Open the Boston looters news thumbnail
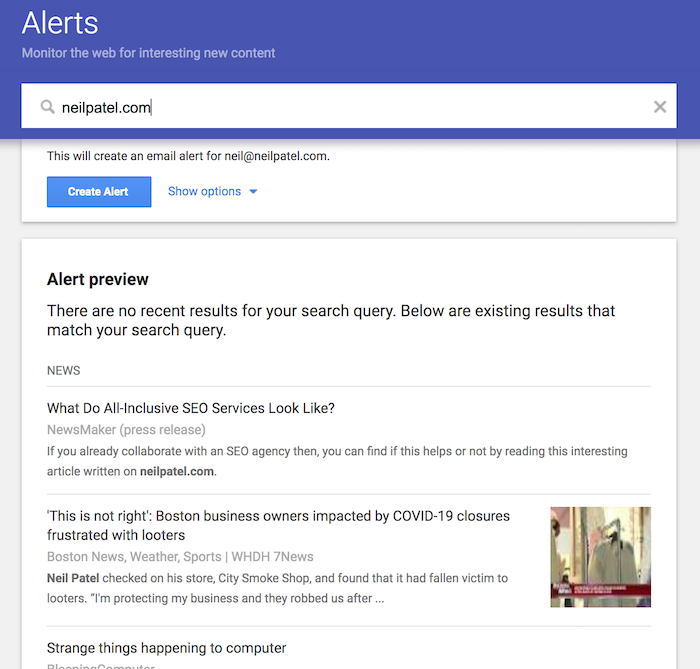The image size is (700, 669). [x=600, y=557]
